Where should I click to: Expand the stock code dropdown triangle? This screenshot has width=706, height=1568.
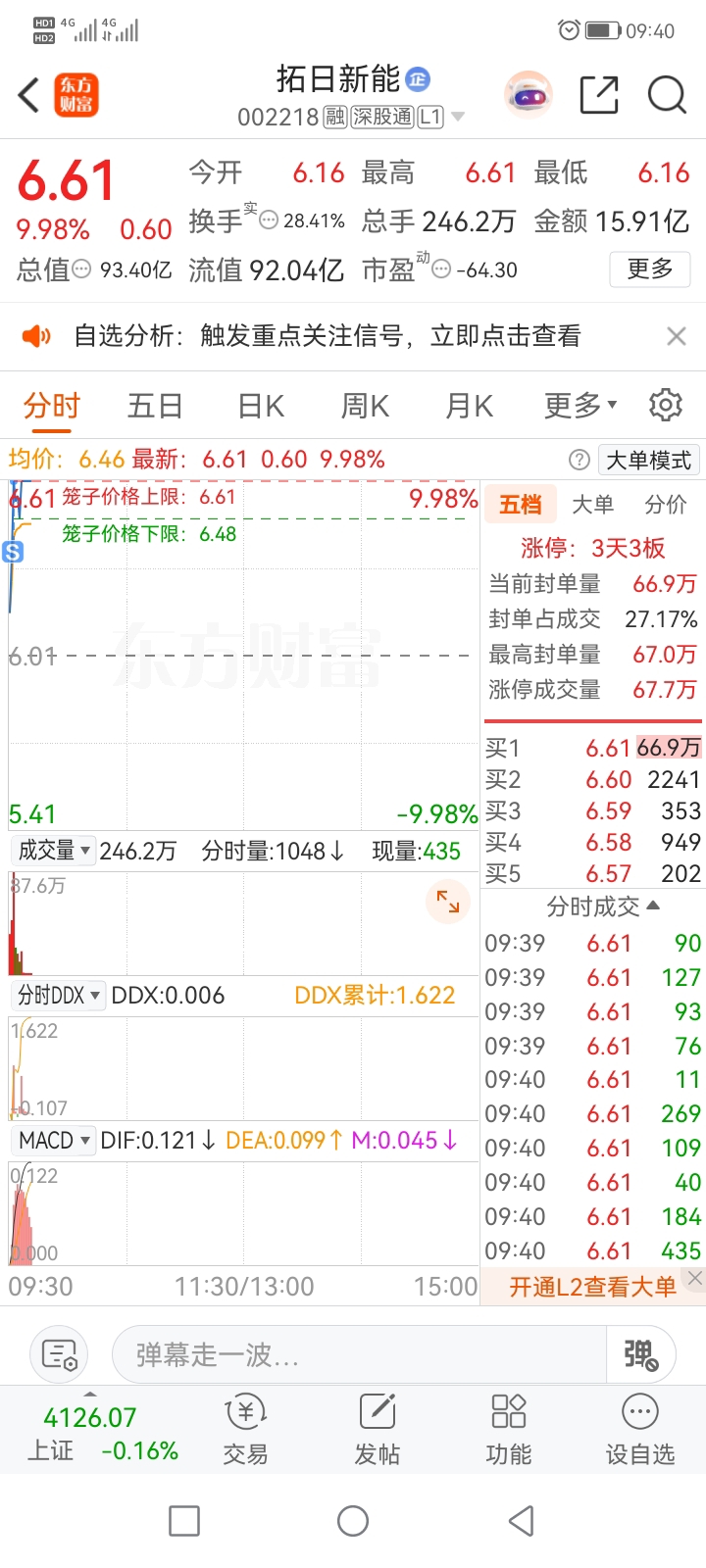point(457,118)
